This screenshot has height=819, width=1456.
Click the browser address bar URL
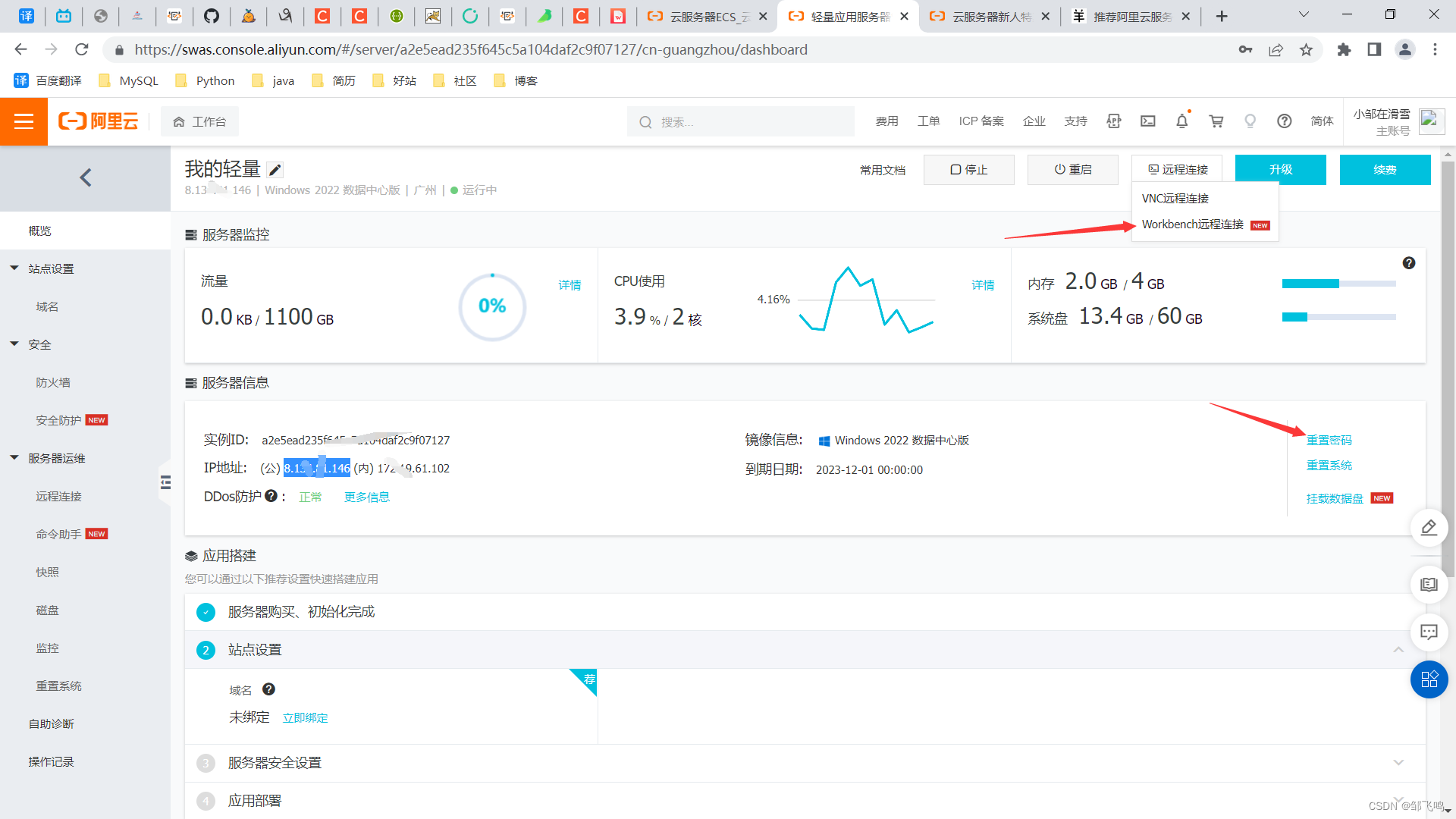[471, 50]
